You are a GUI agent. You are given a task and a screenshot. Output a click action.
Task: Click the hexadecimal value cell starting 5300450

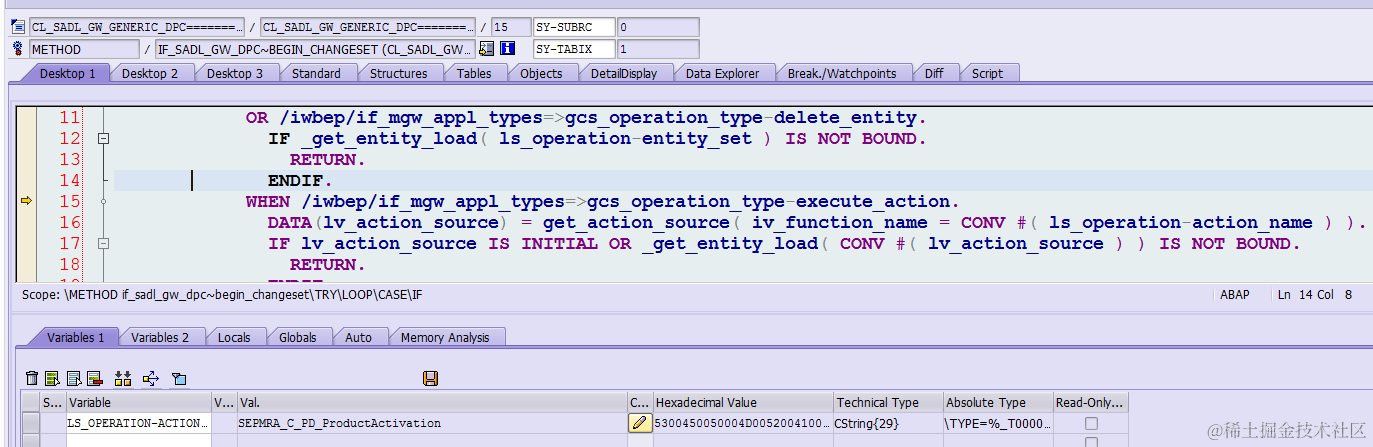pyautogui.click(x=742, y=423)
